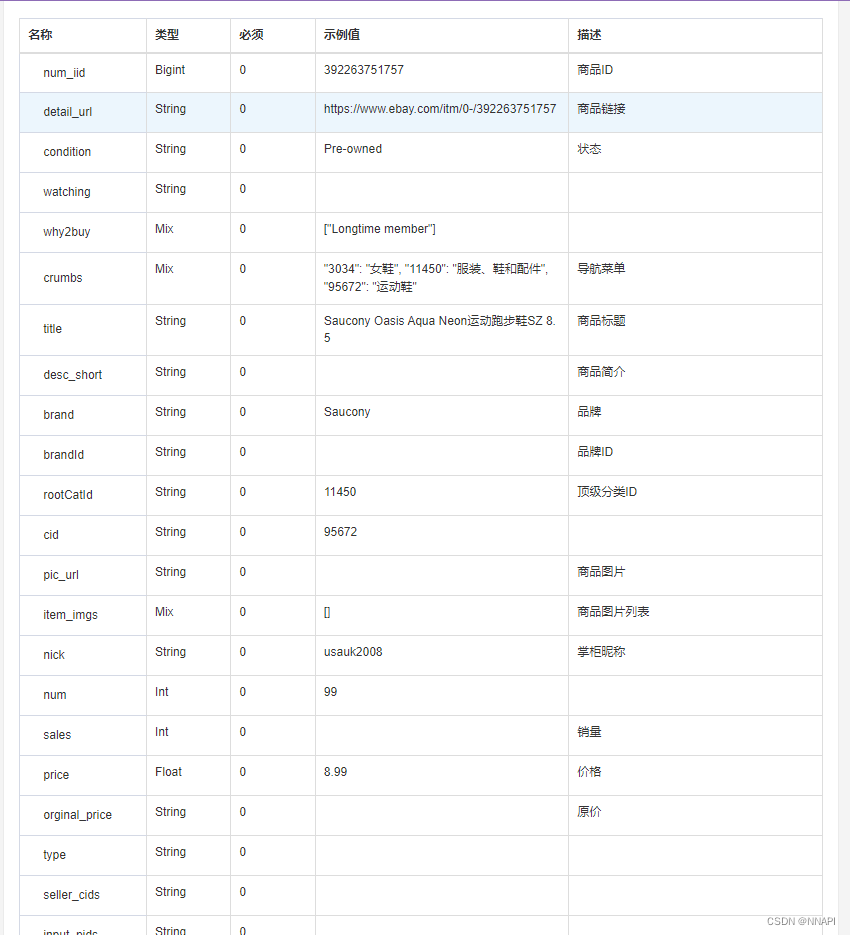Select the 销量 description
The width and height of the screenshot is (850, 935).
[589, 731]
